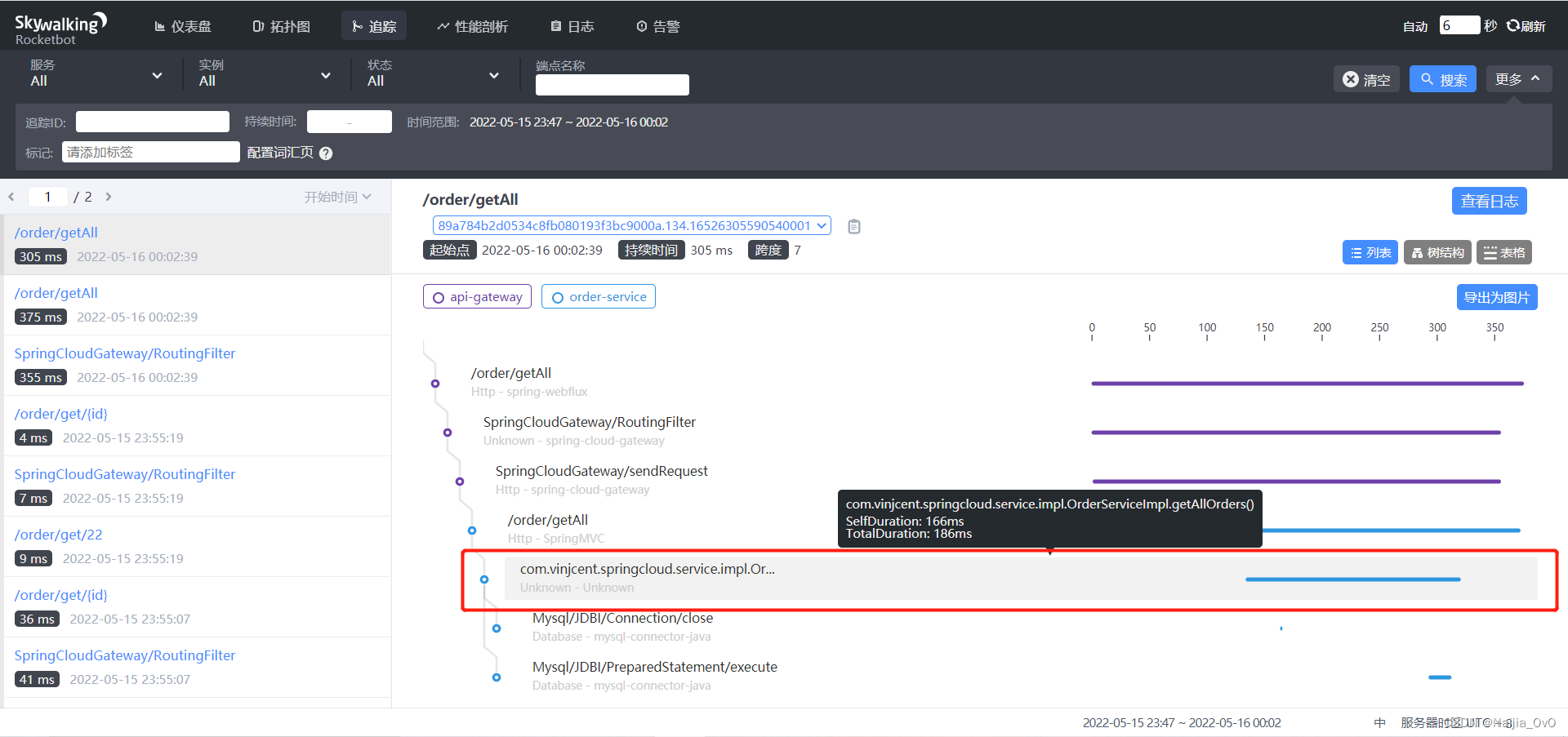Select SpringCloudGateway/RoutingFilter 355 ms trace
Image resolution: width=1568 pixels, height=737 pixels.
(x=197, y=365)
